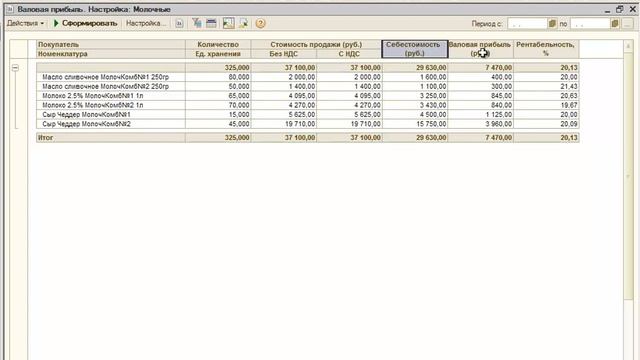The width and height of the screenshot is (640, 360).
Task: Select the Себестоимость (руб.) header cell
Action: click(415, 49)
